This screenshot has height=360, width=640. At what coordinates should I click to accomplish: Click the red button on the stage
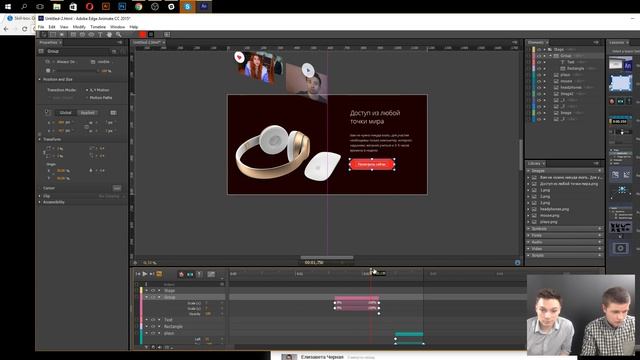(372, 164)
